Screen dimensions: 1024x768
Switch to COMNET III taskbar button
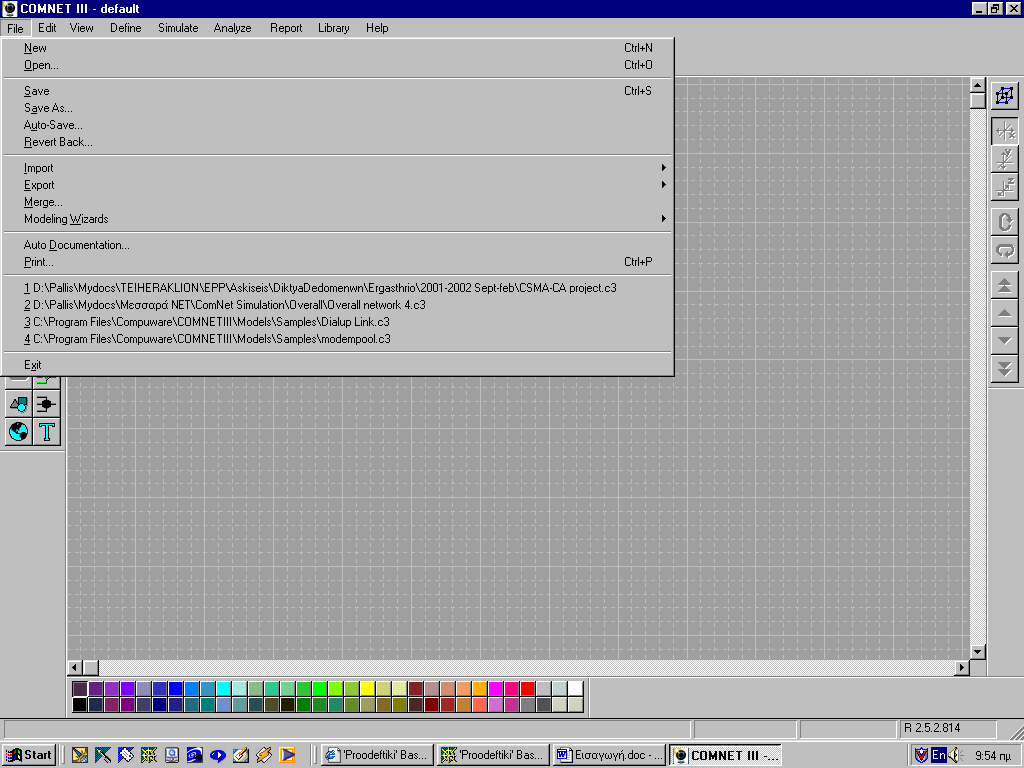725,755
